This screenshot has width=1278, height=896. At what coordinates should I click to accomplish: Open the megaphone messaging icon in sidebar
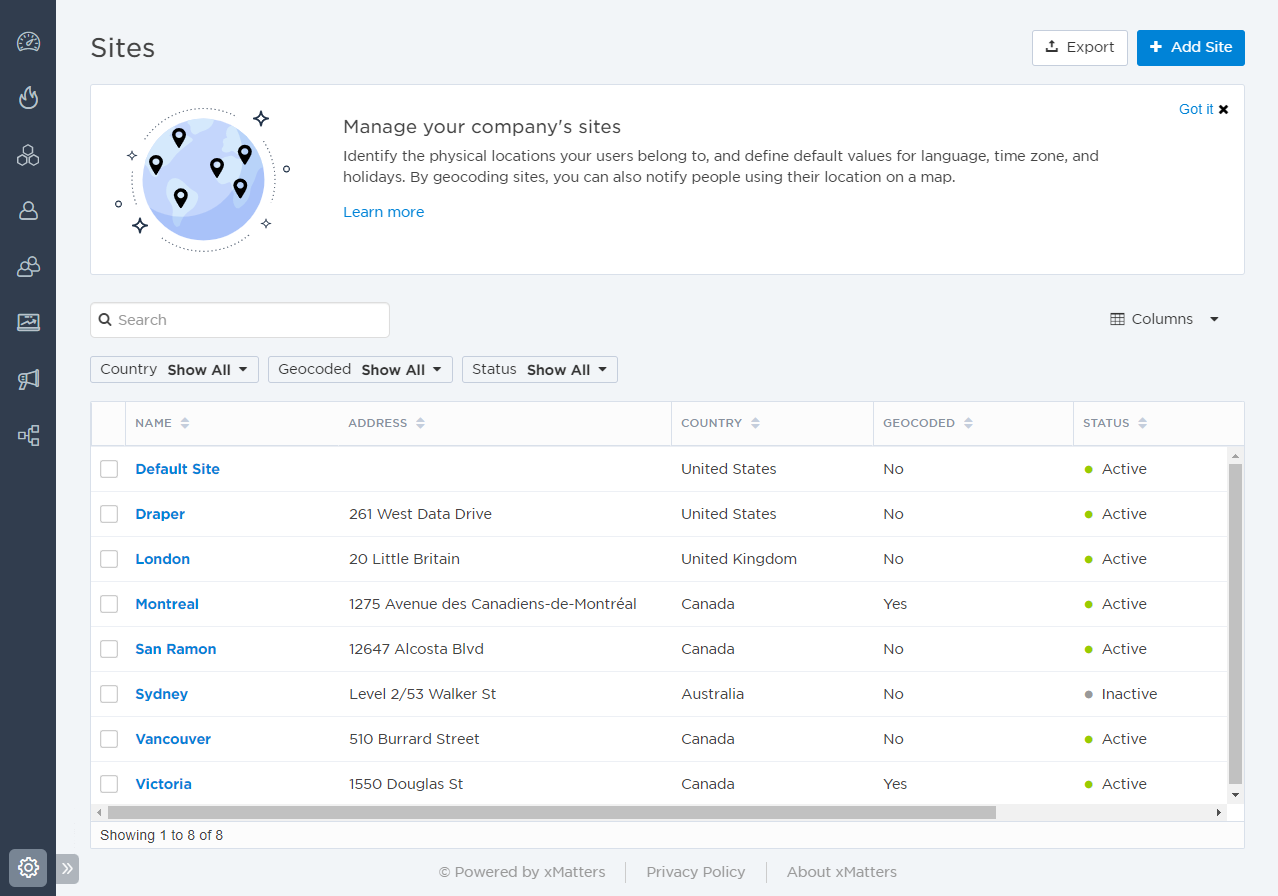click(28, 379)
